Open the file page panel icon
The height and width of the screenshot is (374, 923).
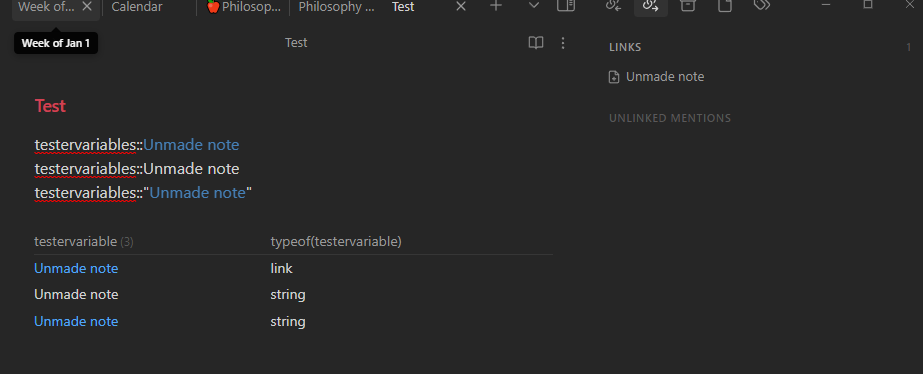click(725, 6)
